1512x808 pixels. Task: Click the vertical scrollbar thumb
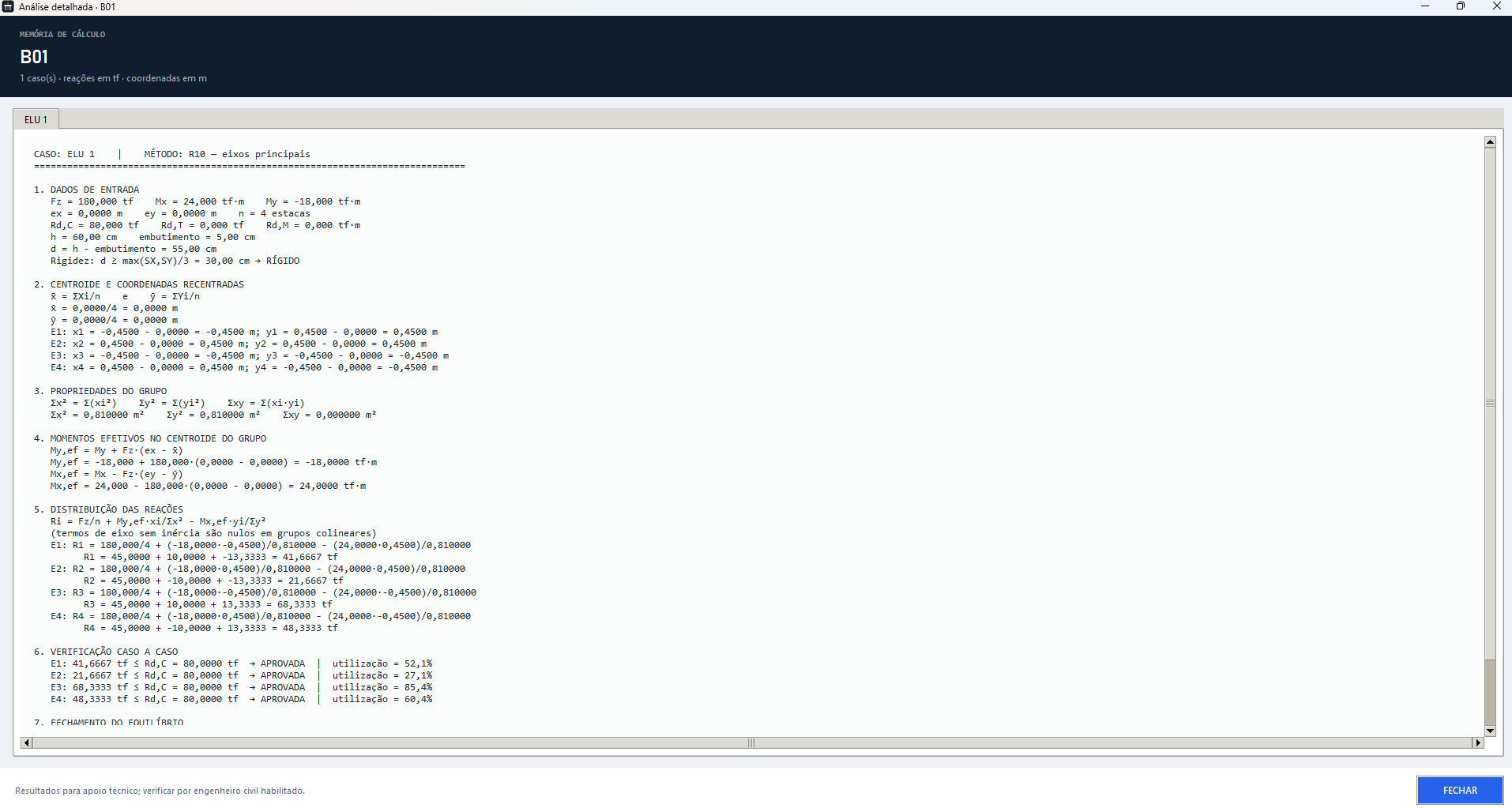click(x=1490, y=403)
